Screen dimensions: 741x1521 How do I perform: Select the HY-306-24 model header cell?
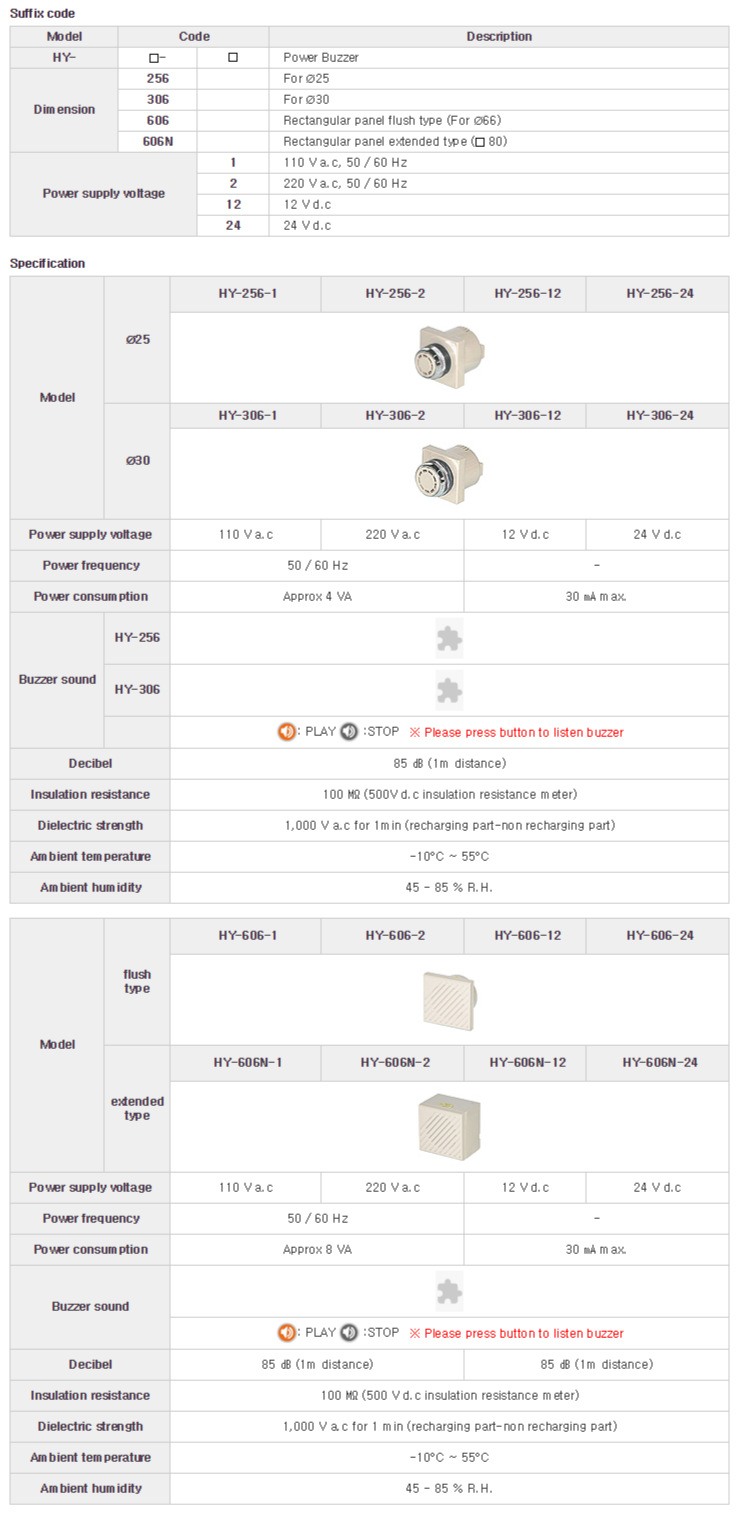coord(658,415)
